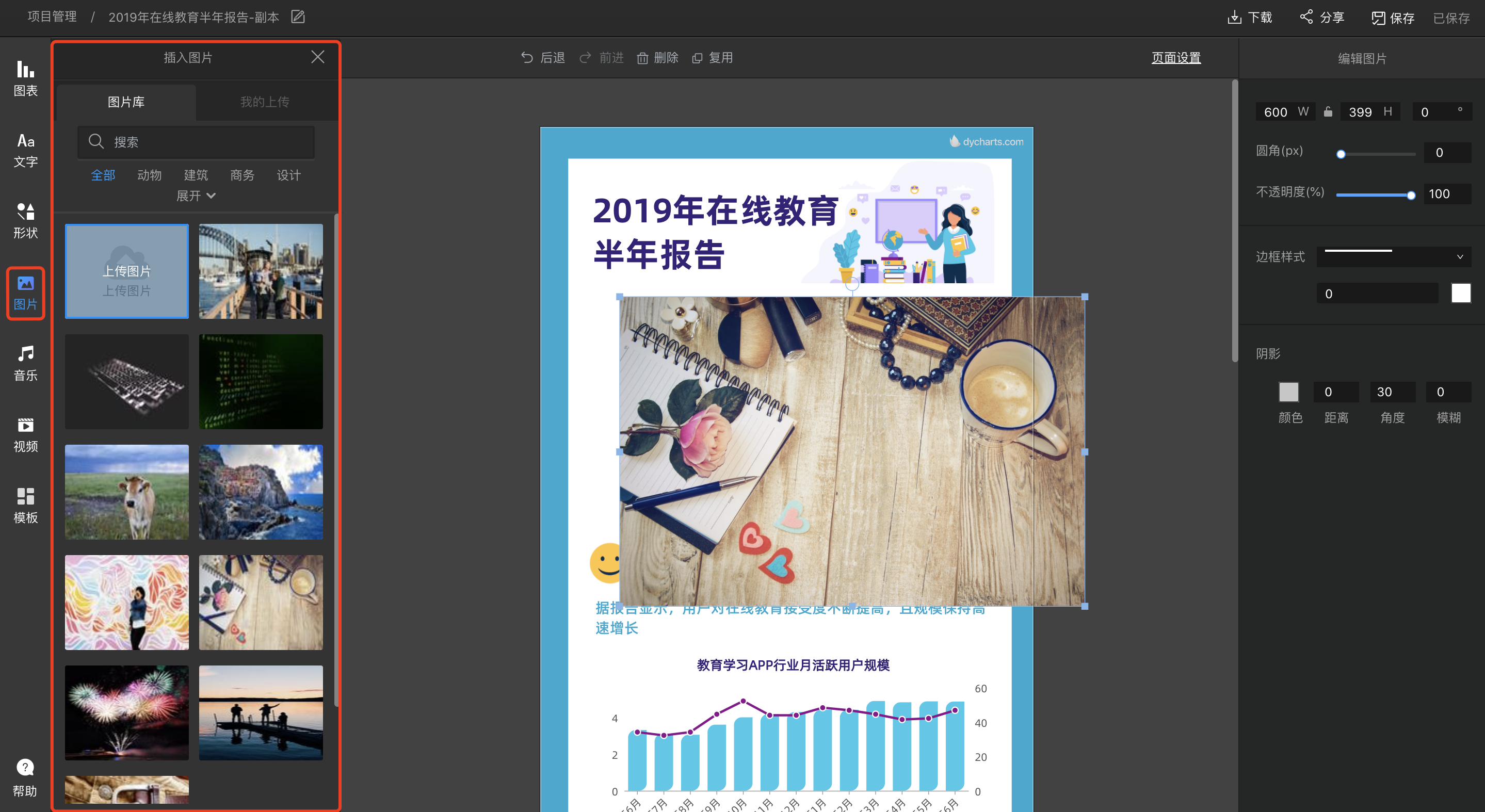Open the 形状 shapes panel
Image resolution: width=1485 pixels, height=812 pixels.
(25, 221)
